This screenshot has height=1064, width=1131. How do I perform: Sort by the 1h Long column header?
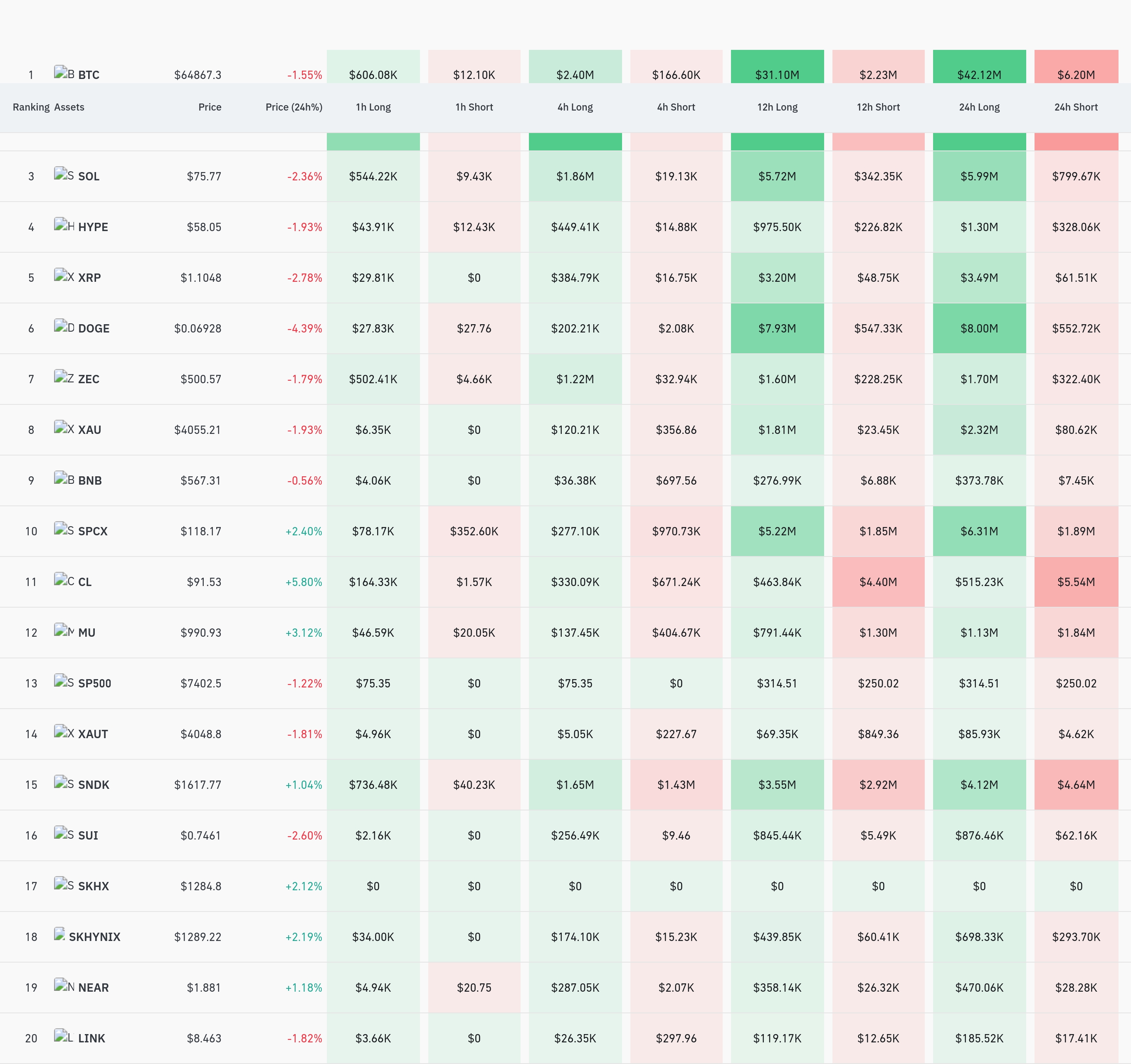(x=373, y=107)
